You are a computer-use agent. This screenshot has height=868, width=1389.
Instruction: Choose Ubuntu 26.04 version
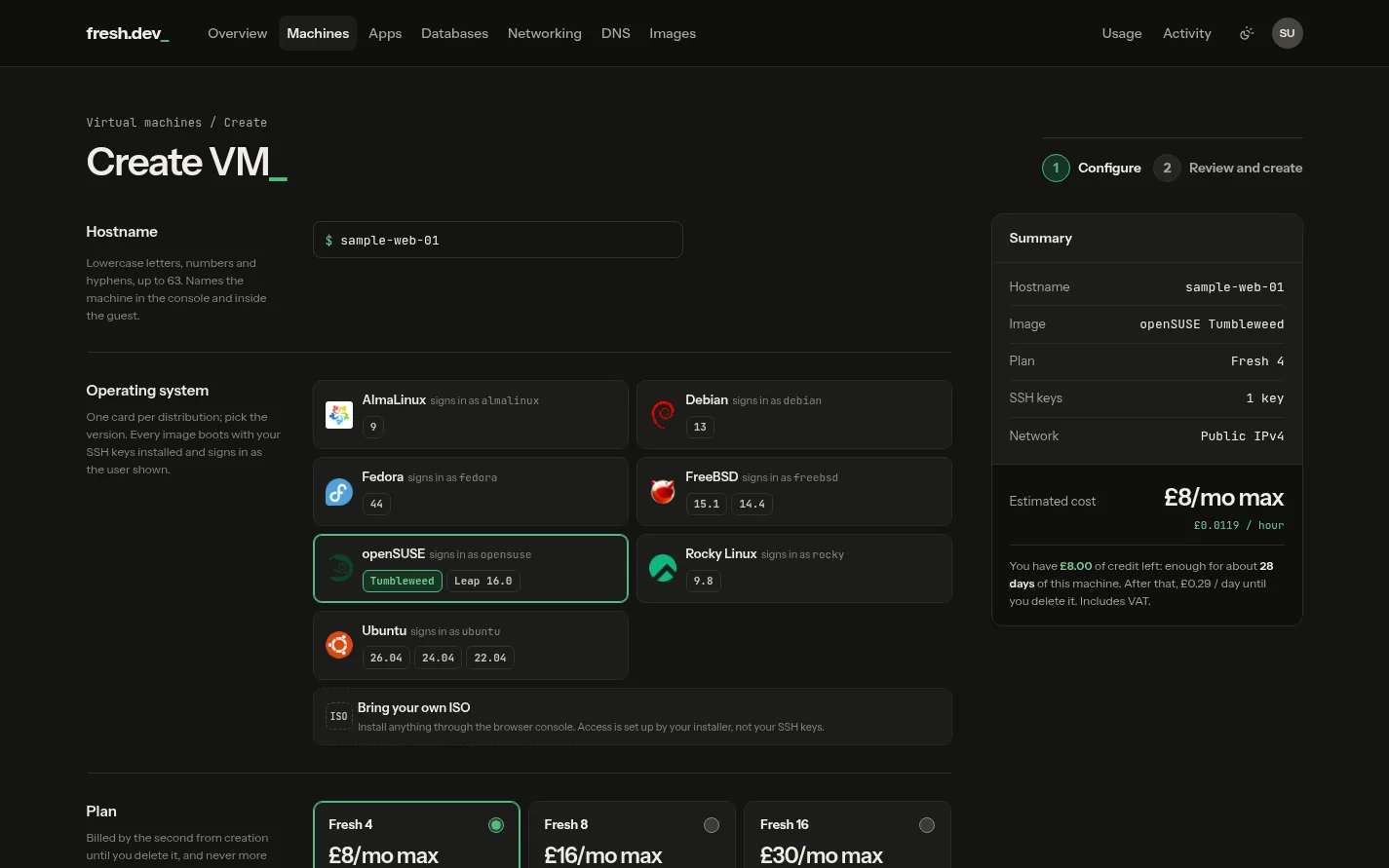pyautogui.click(x=386, y=658)
